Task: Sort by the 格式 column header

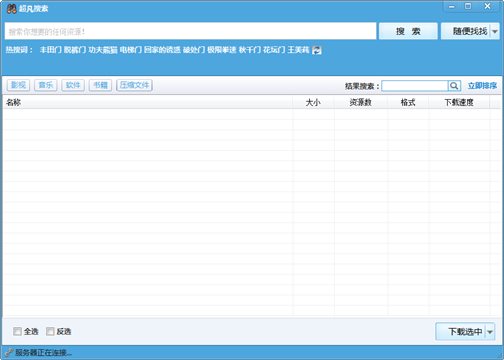Action: coord(408,102)
